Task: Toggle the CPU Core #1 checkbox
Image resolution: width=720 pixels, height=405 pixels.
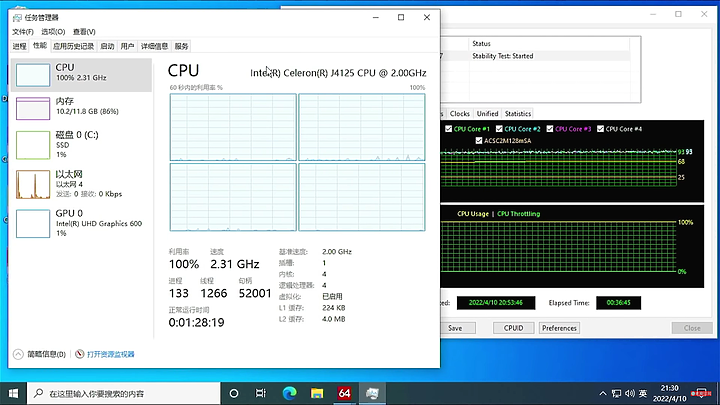Action: click(x=449, y=129)
